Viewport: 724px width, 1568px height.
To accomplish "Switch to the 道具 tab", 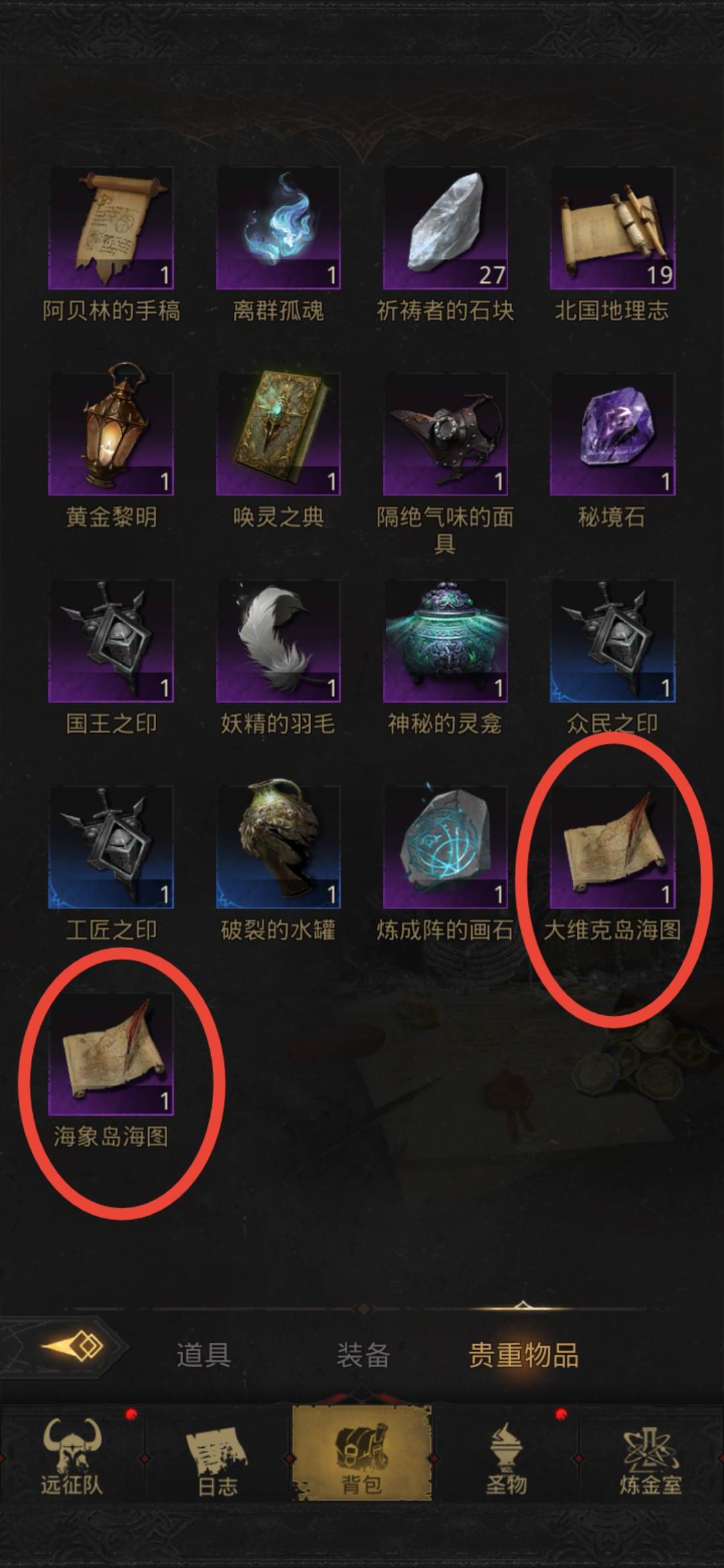I will click(x=204, y=1355).
